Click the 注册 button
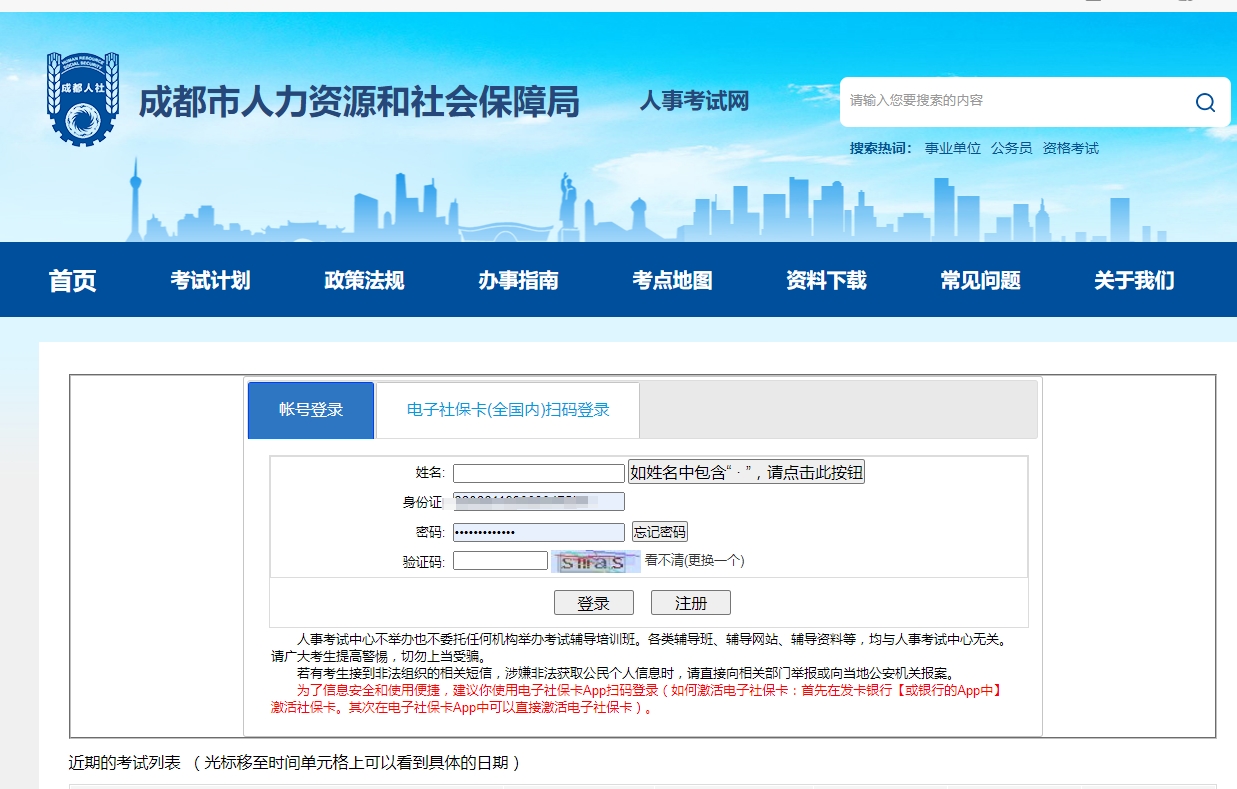Screen dimensions: 1237x789 (690, 602)
